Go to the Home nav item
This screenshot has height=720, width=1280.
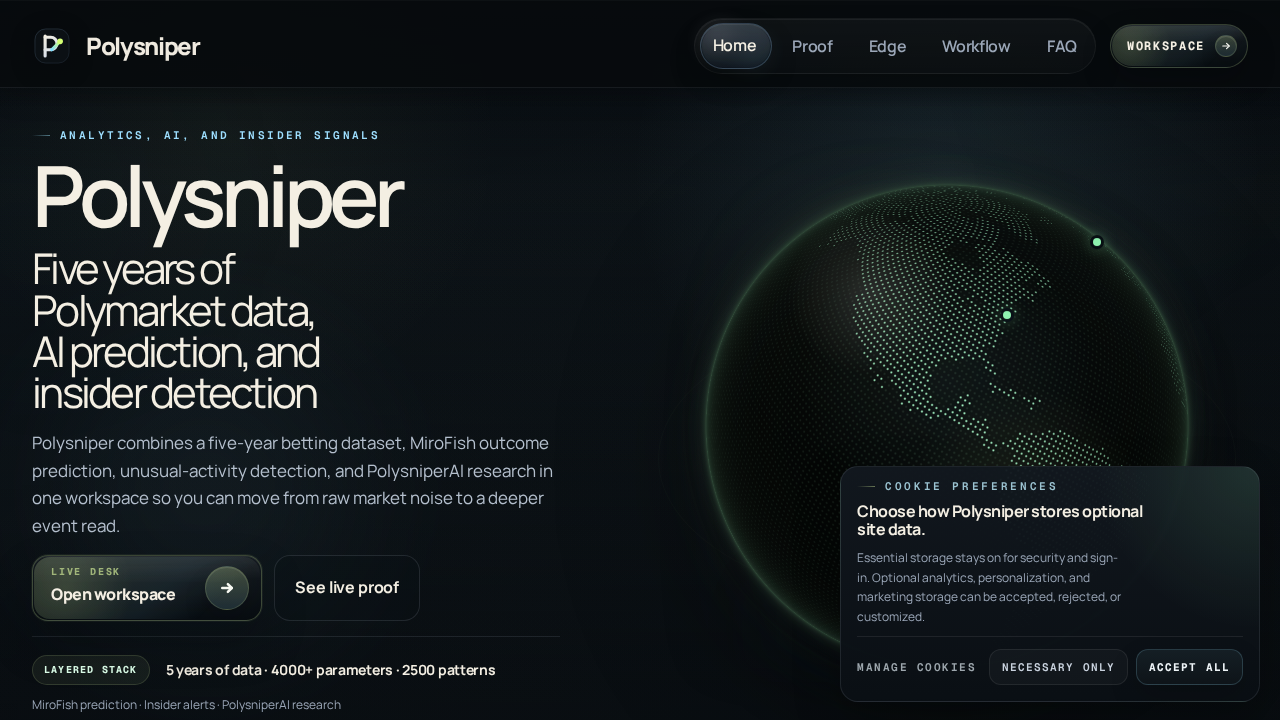[735, 46]
